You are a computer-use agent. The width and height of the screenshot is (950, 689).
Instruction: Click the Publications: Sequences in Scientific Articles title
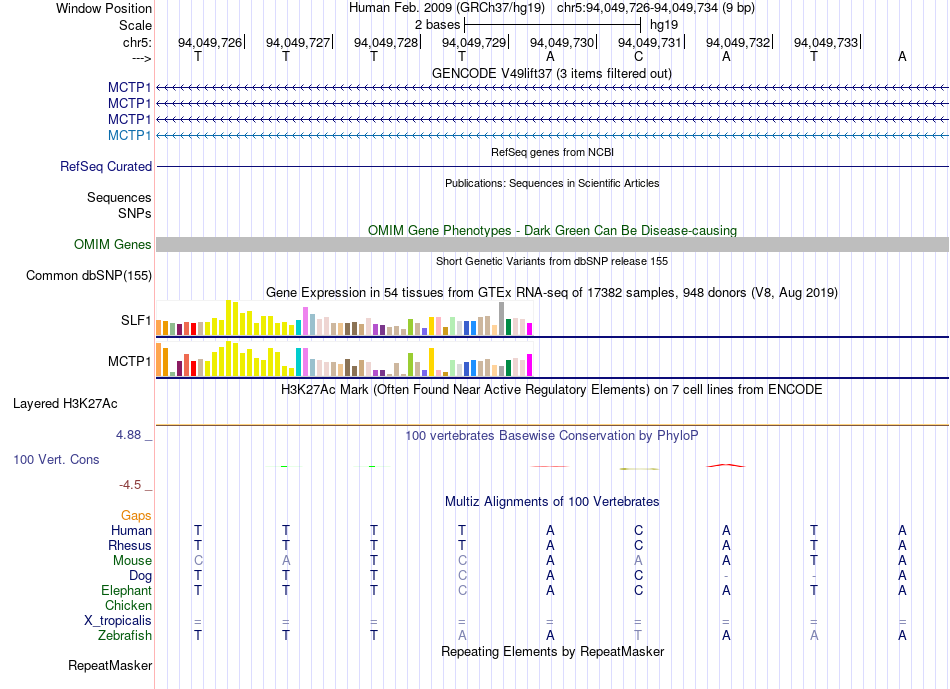point(552,183)
